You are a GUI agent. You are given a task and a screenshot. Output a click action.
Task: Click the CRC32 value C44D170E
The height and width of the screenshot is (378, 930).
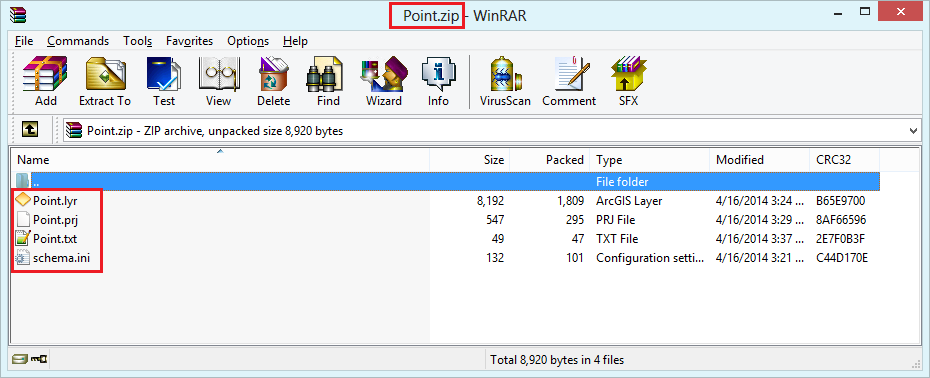(x=841, y=258)
